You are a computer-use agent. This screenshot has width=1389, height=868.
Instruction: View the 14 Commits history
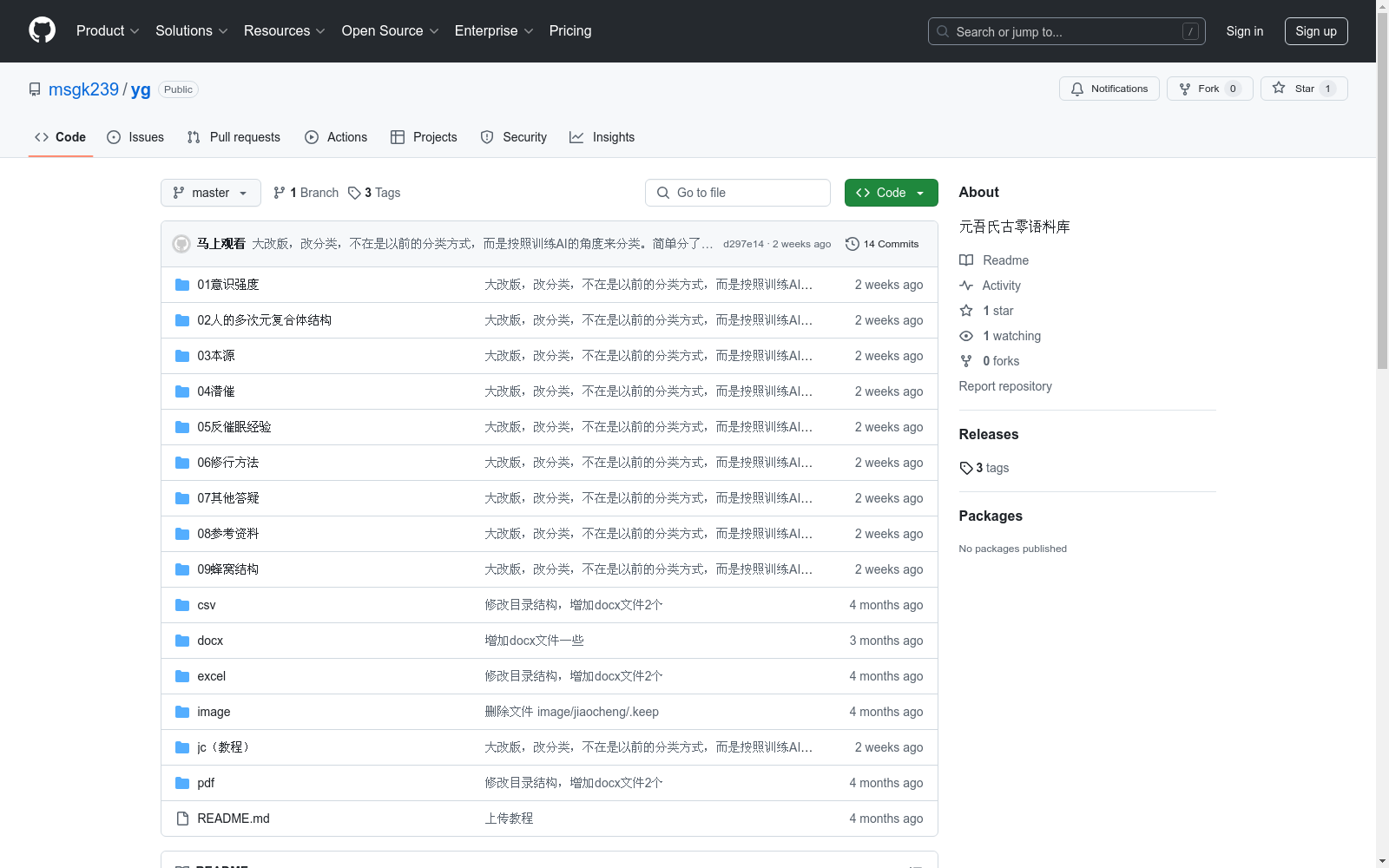click(882, 244)
